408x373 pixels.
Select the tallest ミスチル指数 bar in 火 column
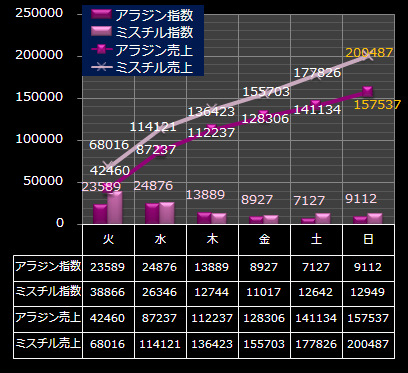coord(115,207)
